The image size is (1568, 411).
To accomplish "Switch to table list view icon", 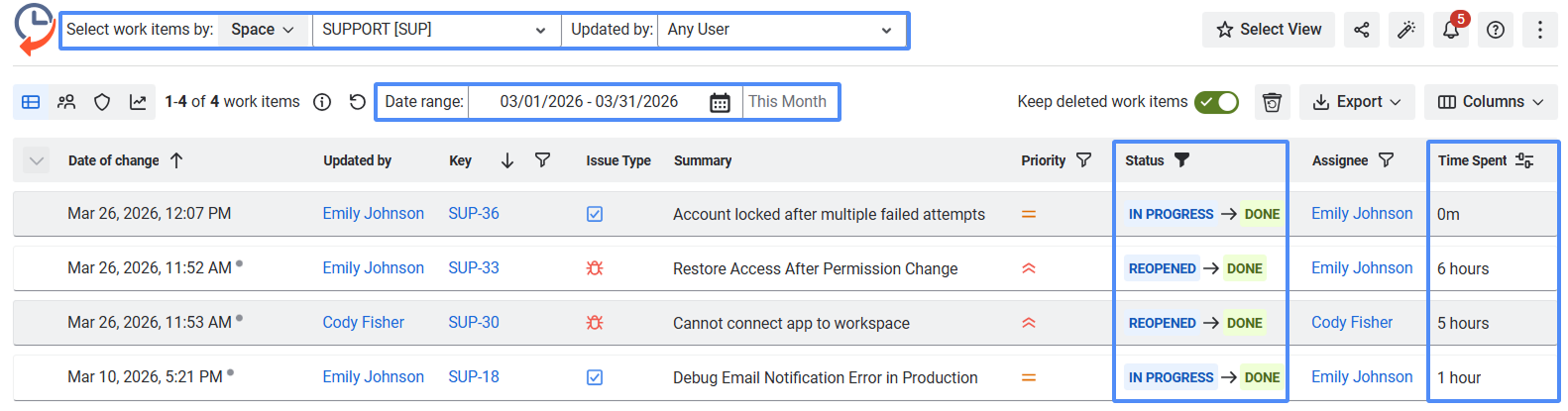I will [x=31, y=102].
